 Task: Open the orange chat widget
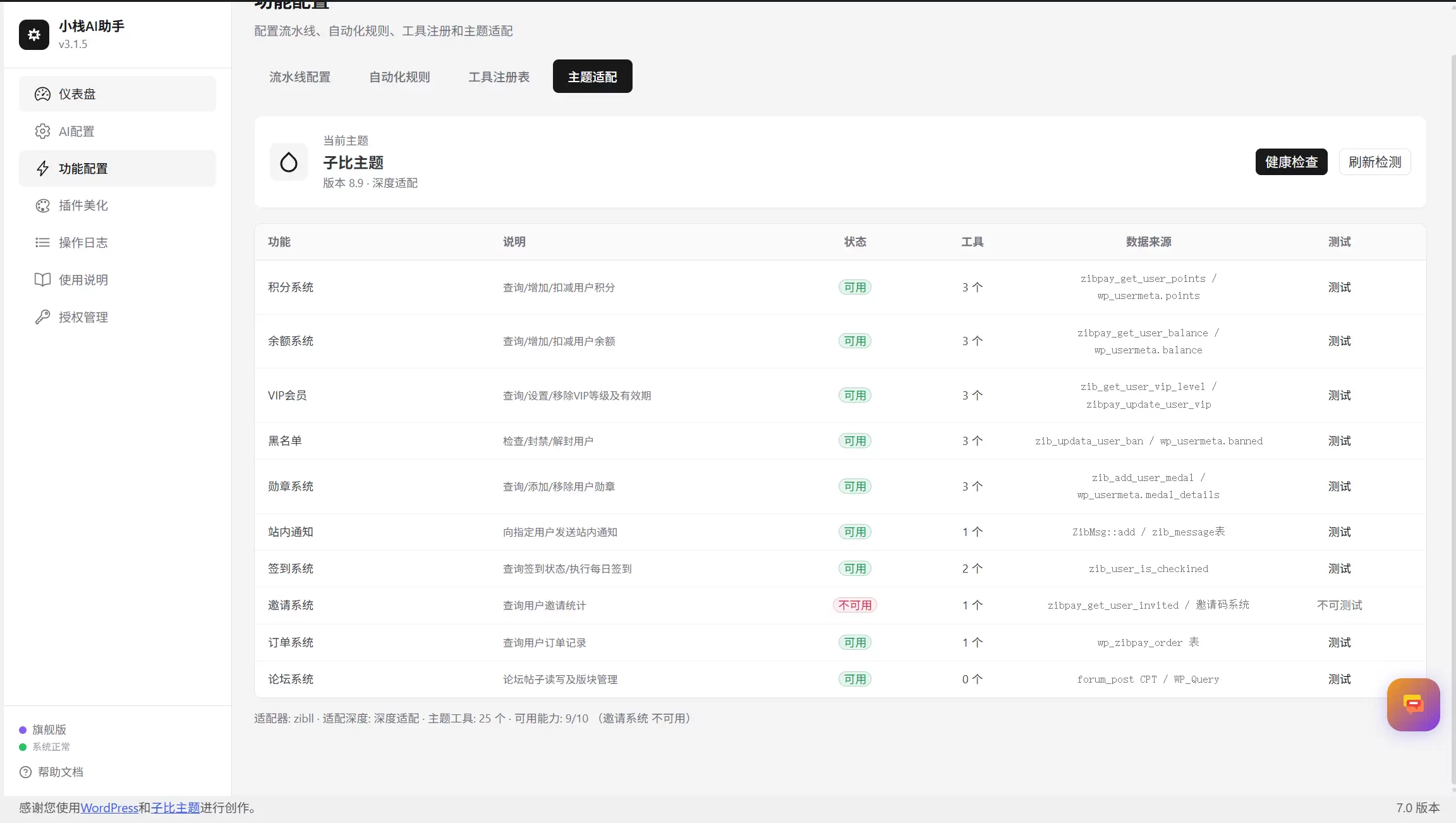1413,705
